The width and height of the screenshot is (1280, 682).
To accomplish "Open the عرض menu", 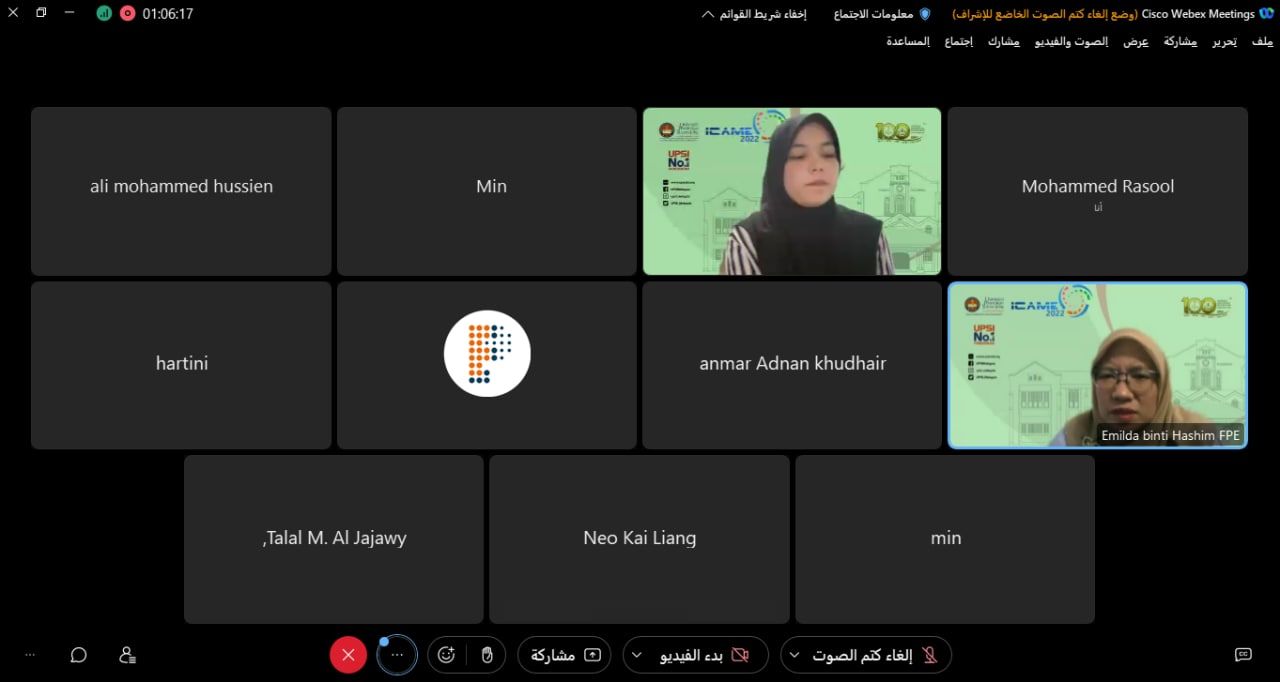I will pyautogui.click(x=1136, y=41).
